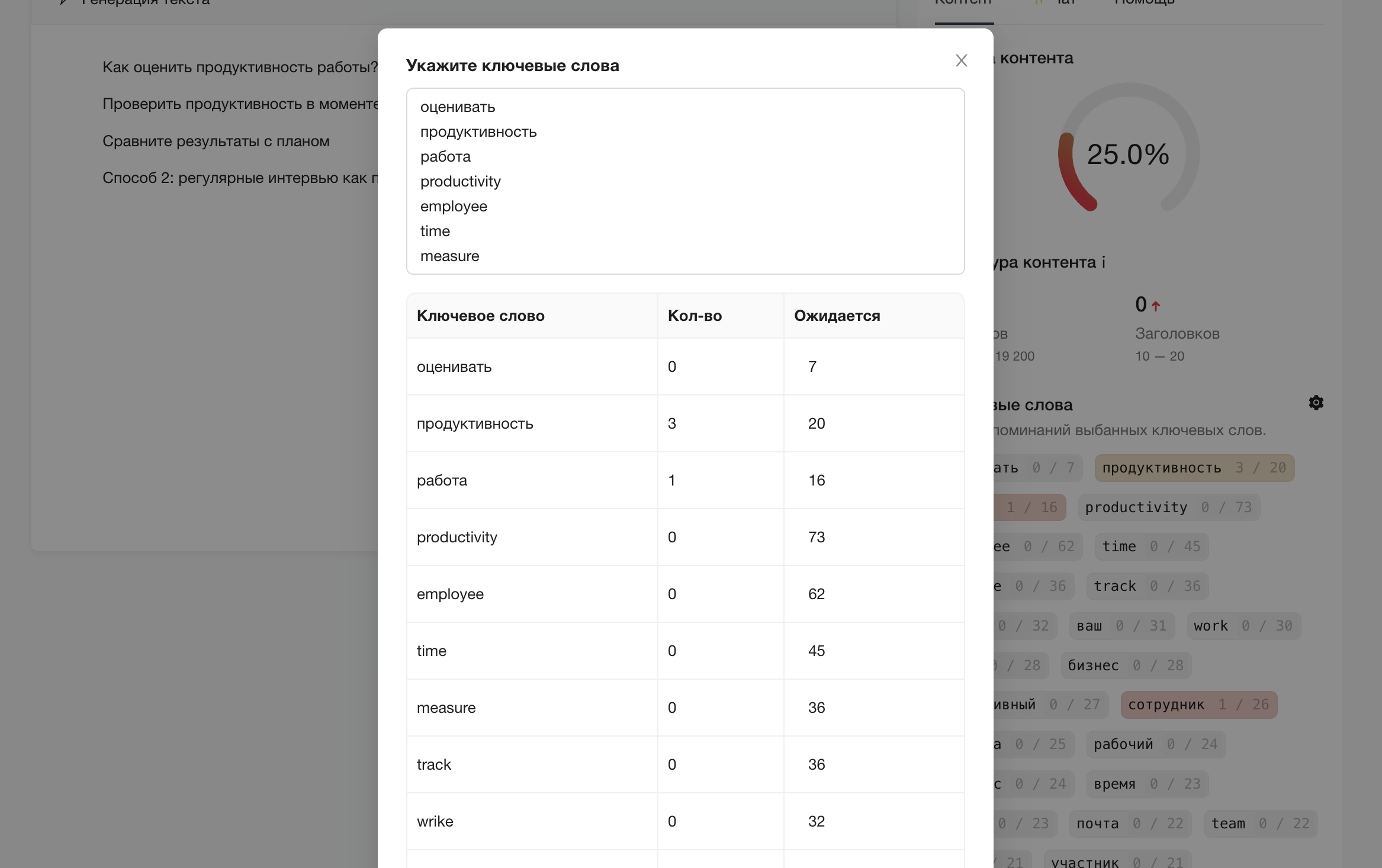Open keyword settings via the gear icon
1382x868 pixels.
1316,403
